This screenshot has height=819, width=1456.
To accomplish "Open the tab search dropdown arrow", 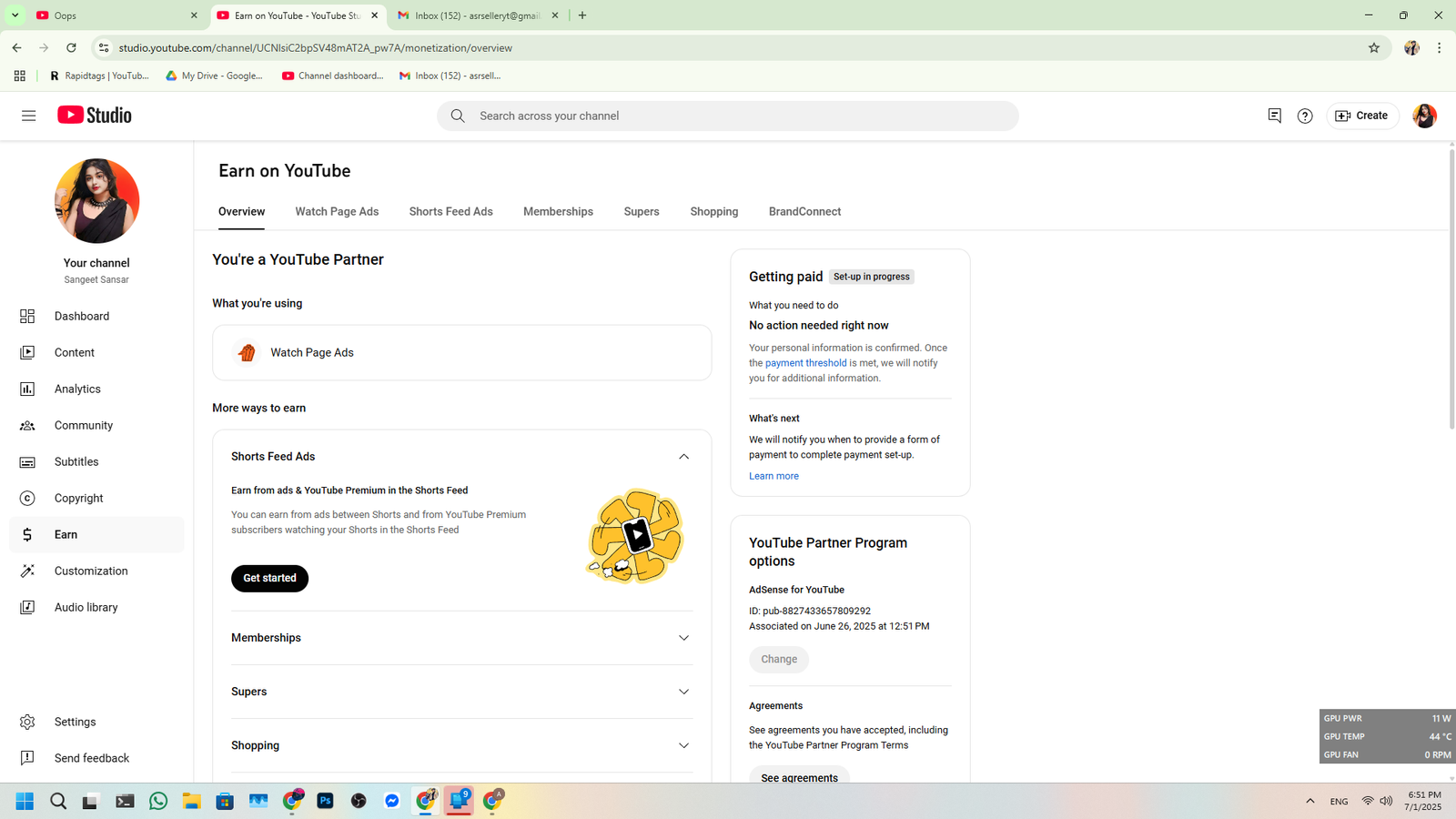I will [x=15, y=15].
